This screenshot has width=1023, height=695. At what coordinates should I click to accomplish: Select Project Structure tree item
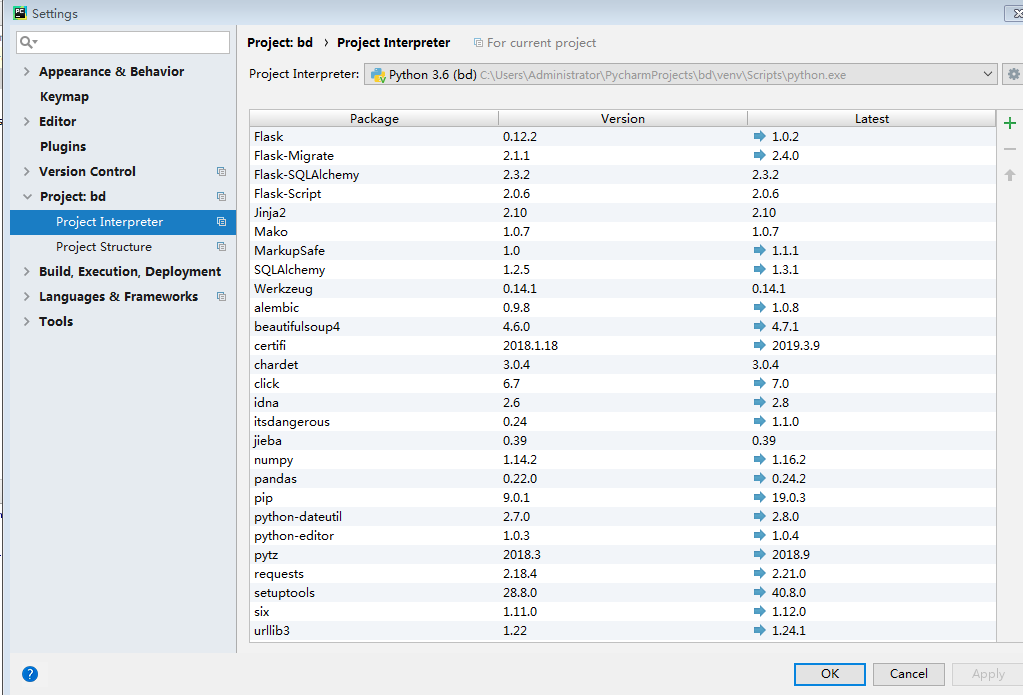pyautogui.click(x=104, y=247)
